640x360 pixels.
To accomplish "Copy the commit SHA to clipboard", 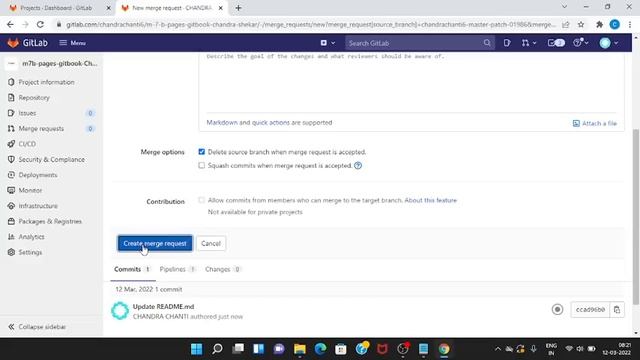I will coord(617,310).
